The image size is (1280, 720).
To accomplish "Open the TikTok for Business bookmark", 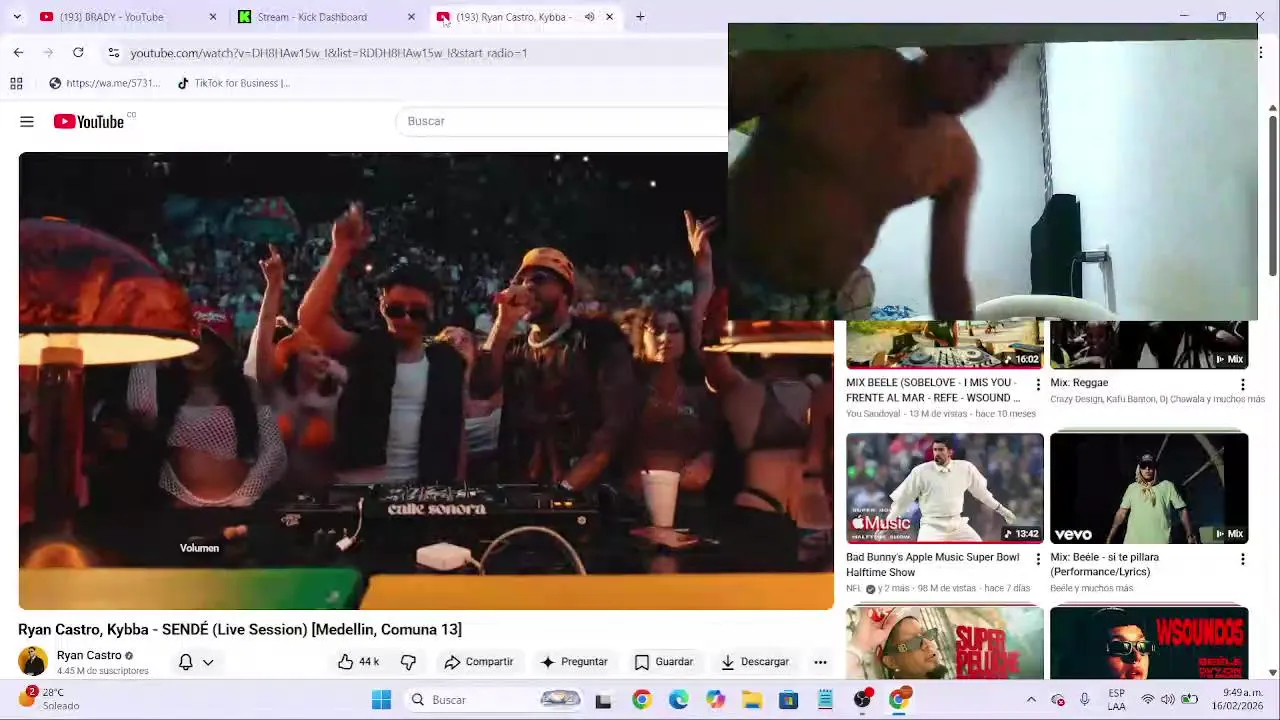I will (233, 83).
